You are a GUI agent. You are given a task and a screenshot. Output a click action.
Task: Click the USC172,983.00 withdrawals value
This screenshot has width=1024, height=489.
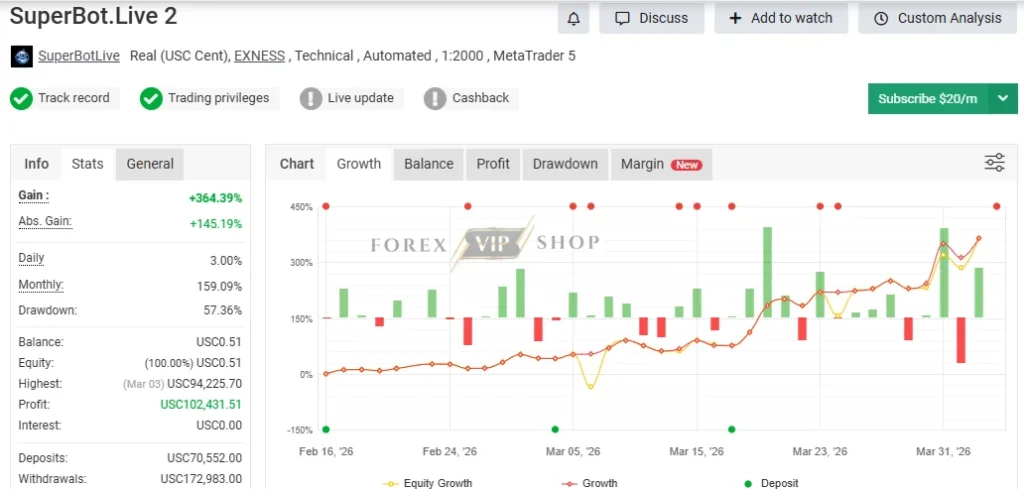click(201, 479)
